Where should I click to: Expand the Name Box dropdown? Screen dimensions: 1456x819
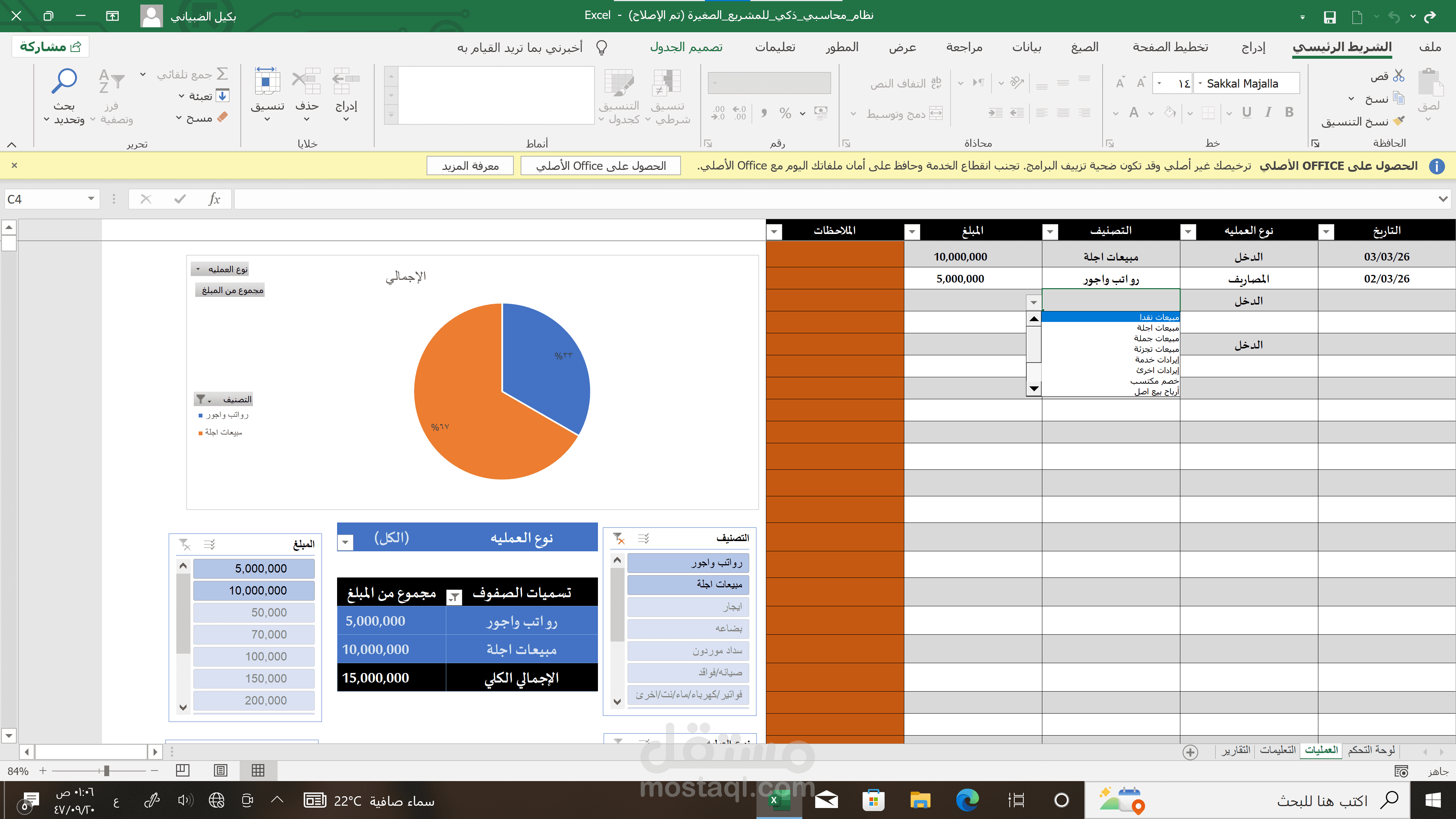pos(91,199)
